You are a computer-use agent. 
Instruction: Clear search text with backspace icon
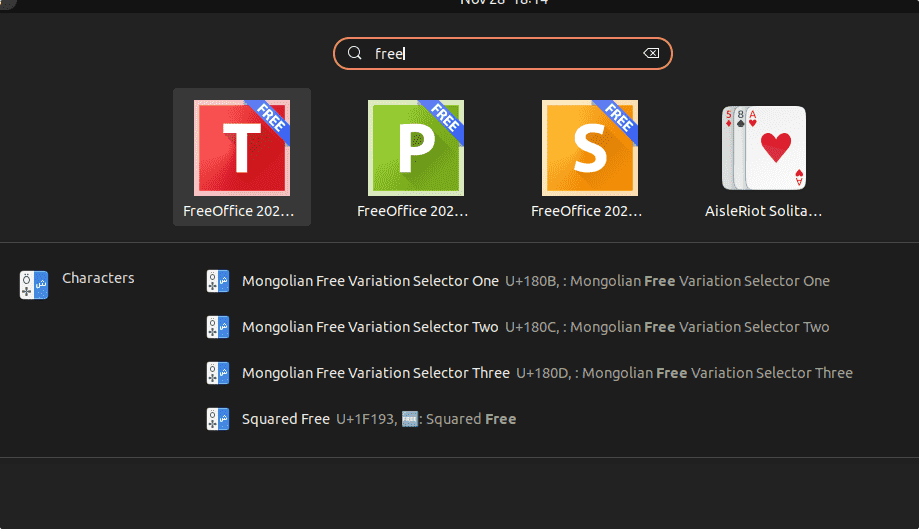pyautogui.click(x=651, y=53)
